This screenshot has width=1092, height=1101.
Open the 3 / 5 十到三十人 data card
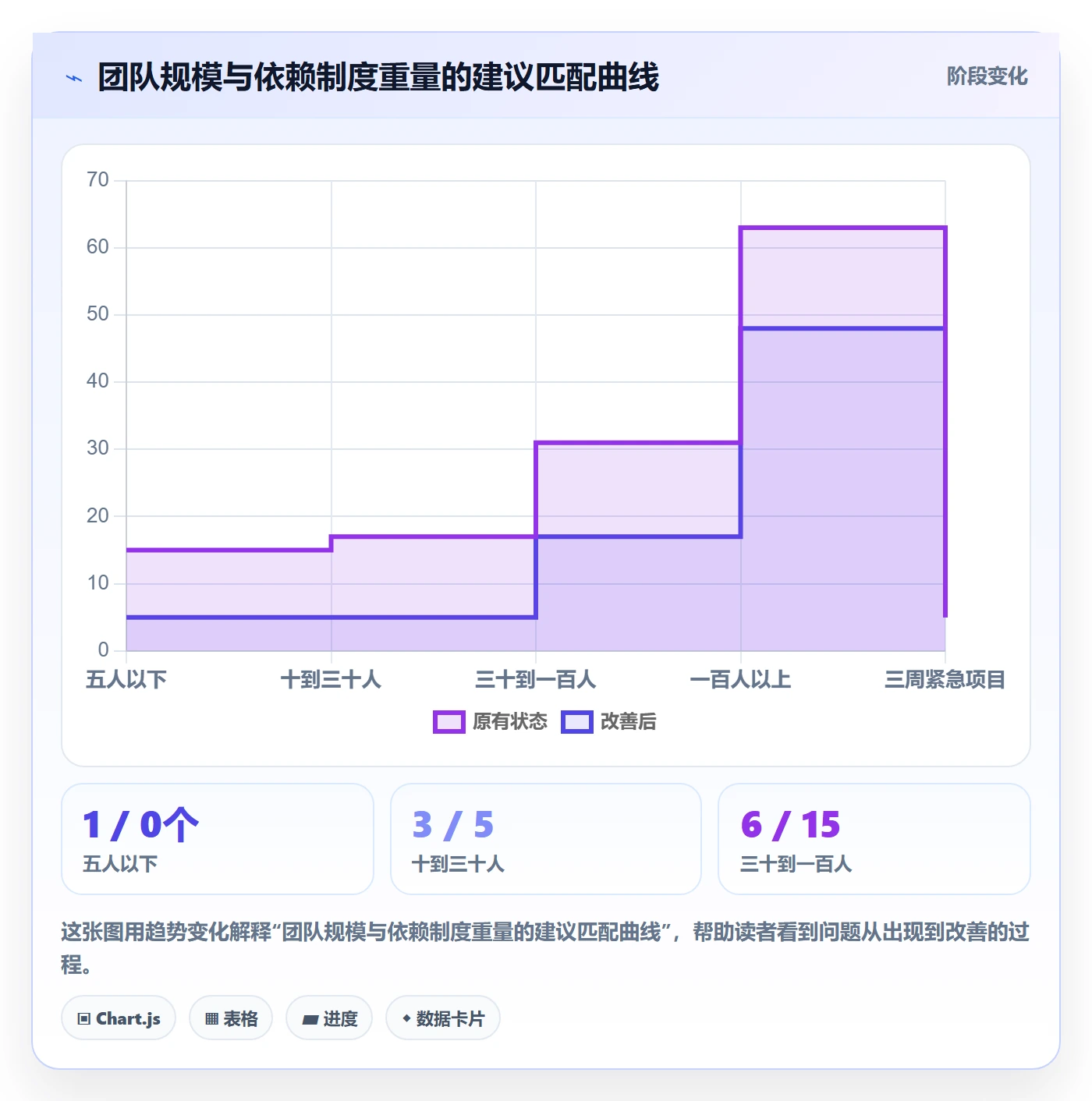(x=546, y=839)
